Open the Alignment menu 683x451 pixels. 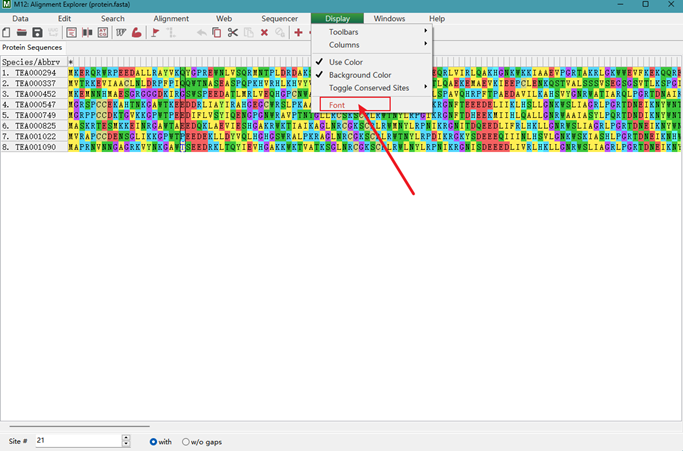(x=171, y=19)
